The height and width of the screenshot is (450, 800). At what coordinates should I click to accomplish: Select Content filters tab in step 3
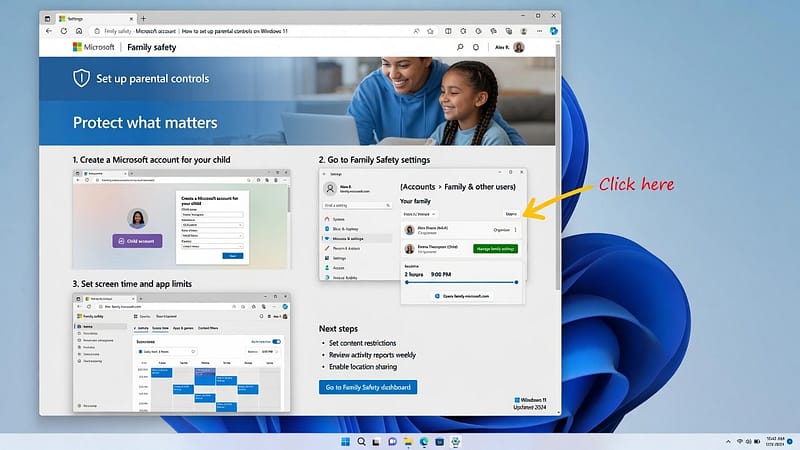pos(208,329)
